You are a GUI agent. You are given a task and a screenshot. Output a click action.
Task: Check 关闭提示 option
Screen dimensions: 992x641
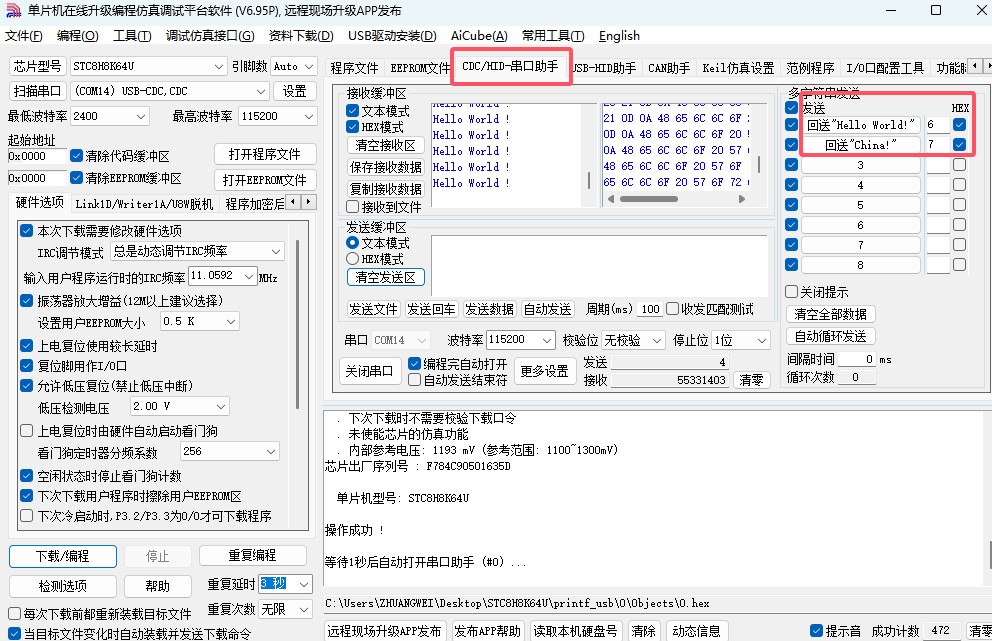point(791,292)
